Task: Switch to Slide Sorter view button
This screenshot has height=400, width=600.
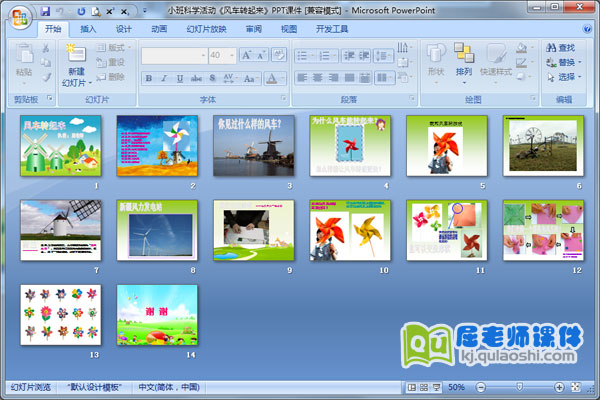Action: tap(424, 387)
